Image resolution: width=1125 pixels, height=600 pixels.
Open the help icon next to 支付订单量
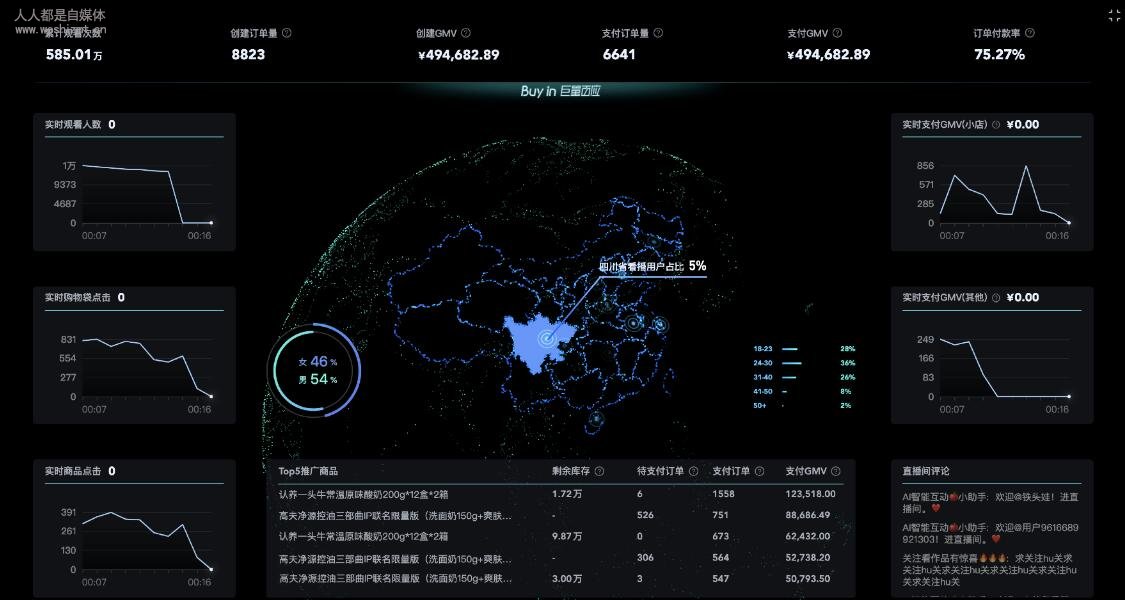659,33
